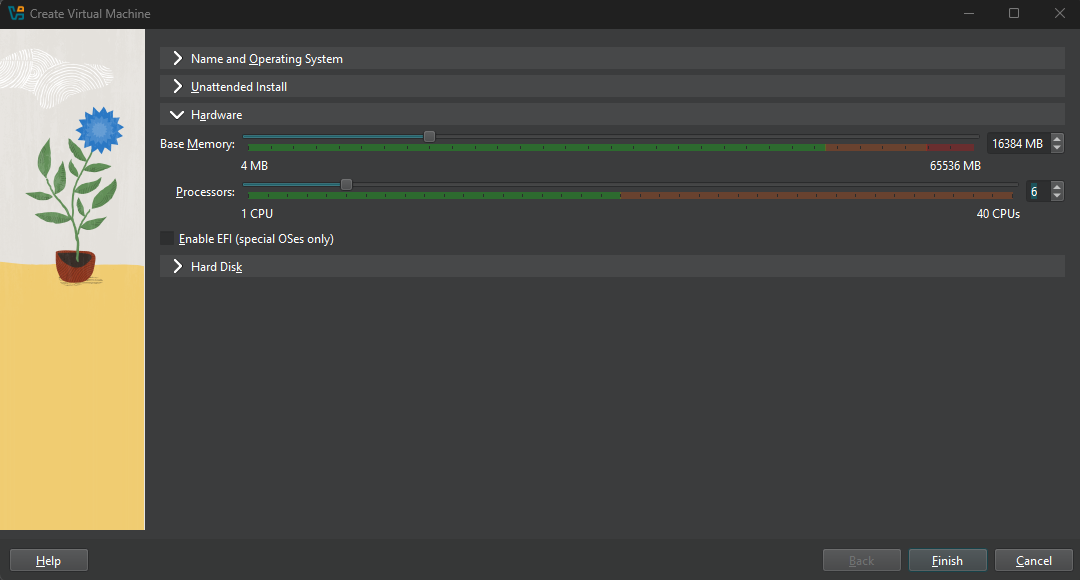The image size is (1080, 580).
Task: Expand the Unattended Install section
Action: 178,87
